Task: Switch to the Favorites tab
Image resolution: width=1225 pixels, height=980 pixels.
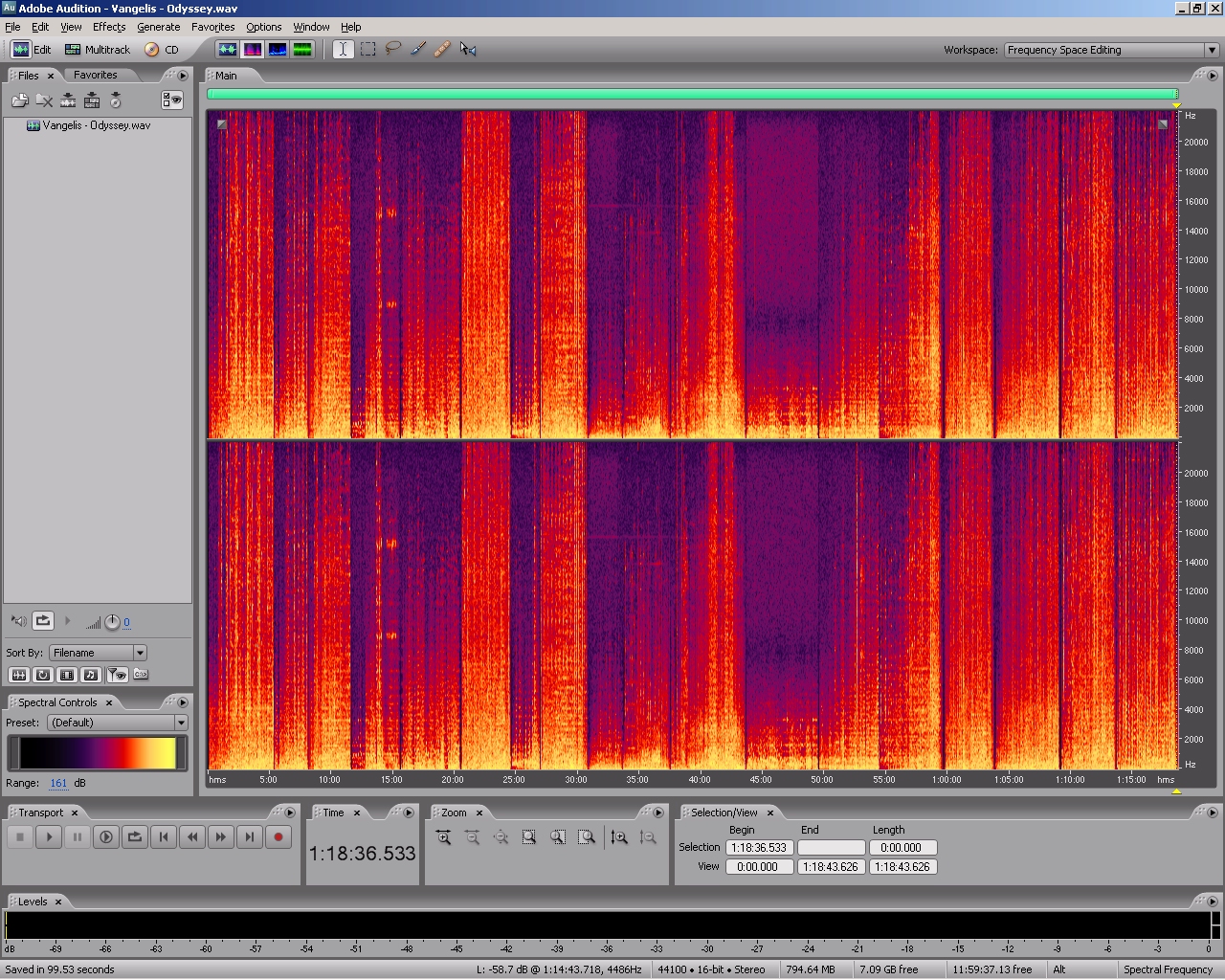Action: (96, 75)
